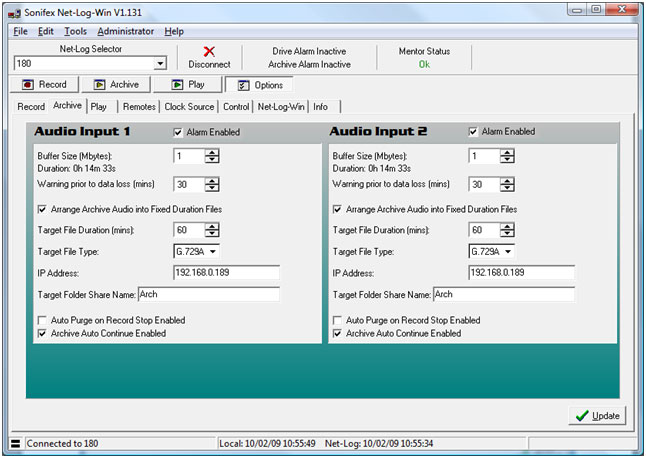Increase Target File Duration for Input 1
646x458 pixels.
[x=212, y=226]
